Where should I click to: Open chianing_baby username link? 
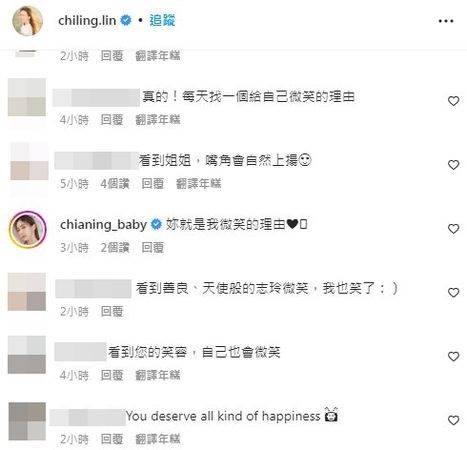pyautogui.click(x=103, y=225)
